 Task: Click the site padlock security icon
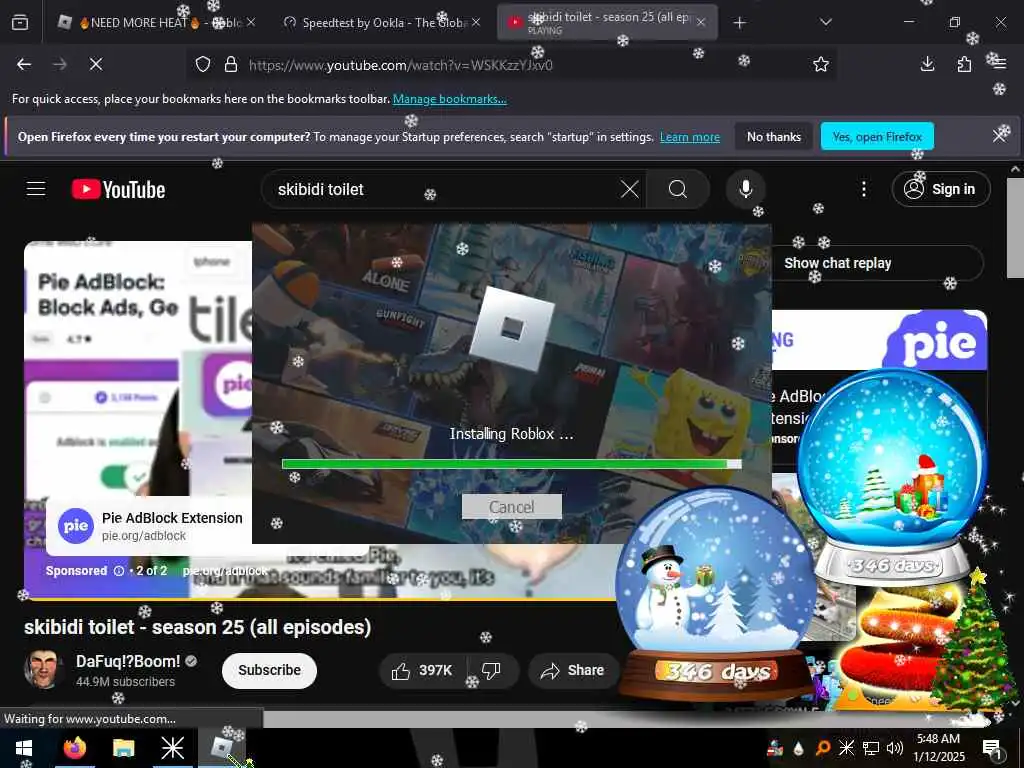coord(231,65)
